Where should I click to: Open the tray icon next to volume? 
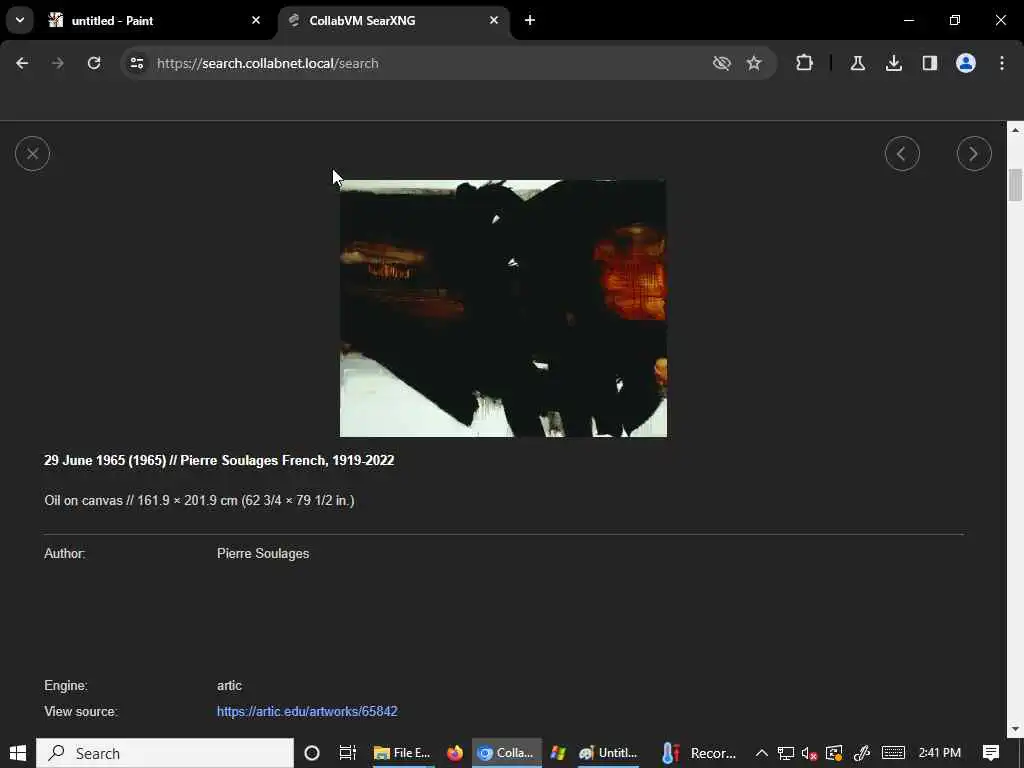834,753
